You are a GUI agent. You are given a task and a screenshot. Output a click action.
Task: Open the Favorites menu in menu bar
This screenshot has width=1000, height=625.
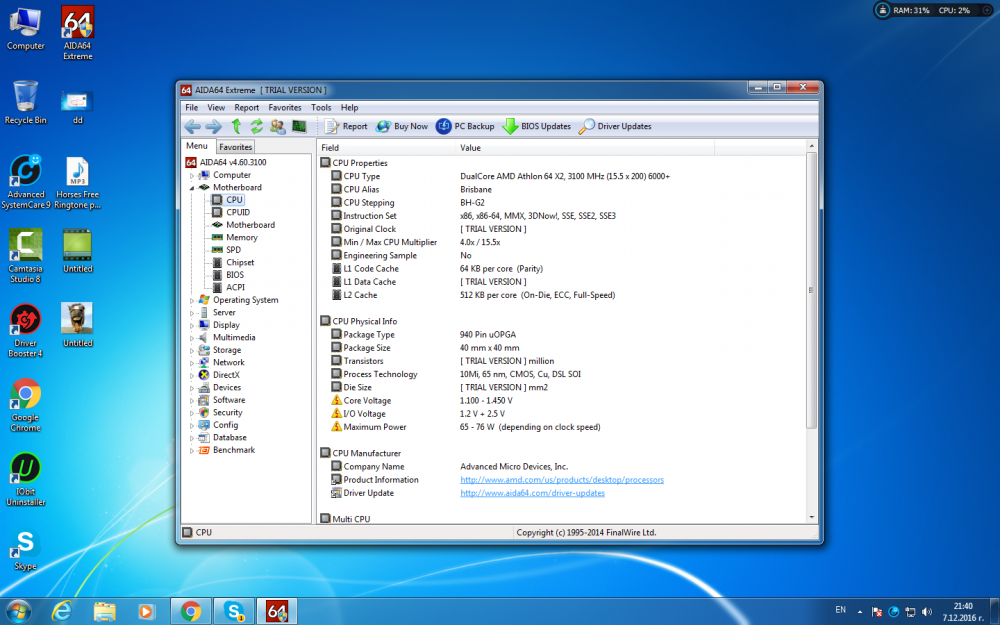coord(284,108)
